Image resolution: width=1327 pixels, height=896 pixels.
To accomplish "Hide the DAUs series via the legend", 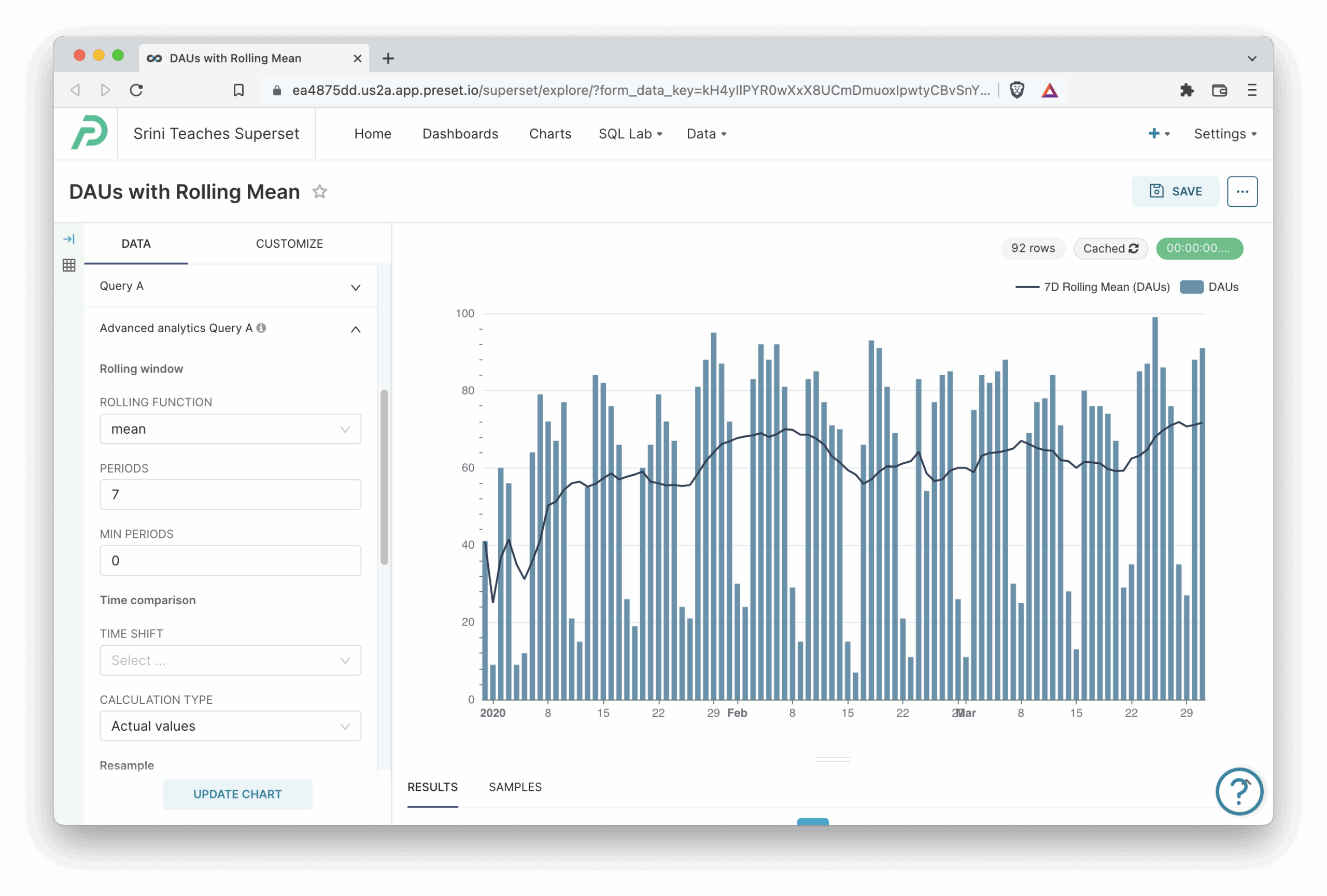I will tap(1223, 287).
